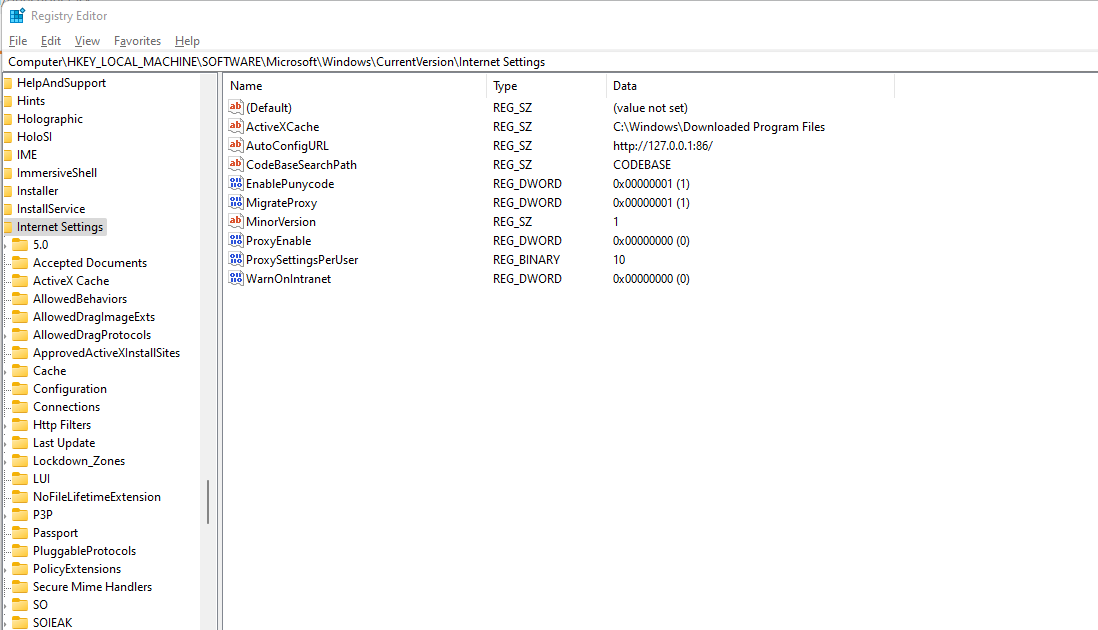Click the ProxyEnable DWORD value icon
Image resolution: width=1098 pixels, height=630 pixels.
(x=236, y=239)
